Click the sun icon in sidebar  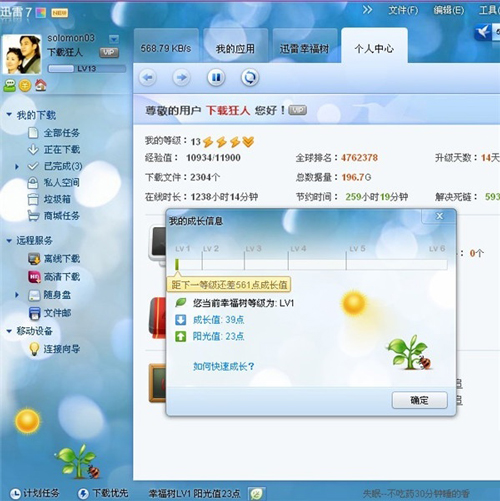point(27,421)
